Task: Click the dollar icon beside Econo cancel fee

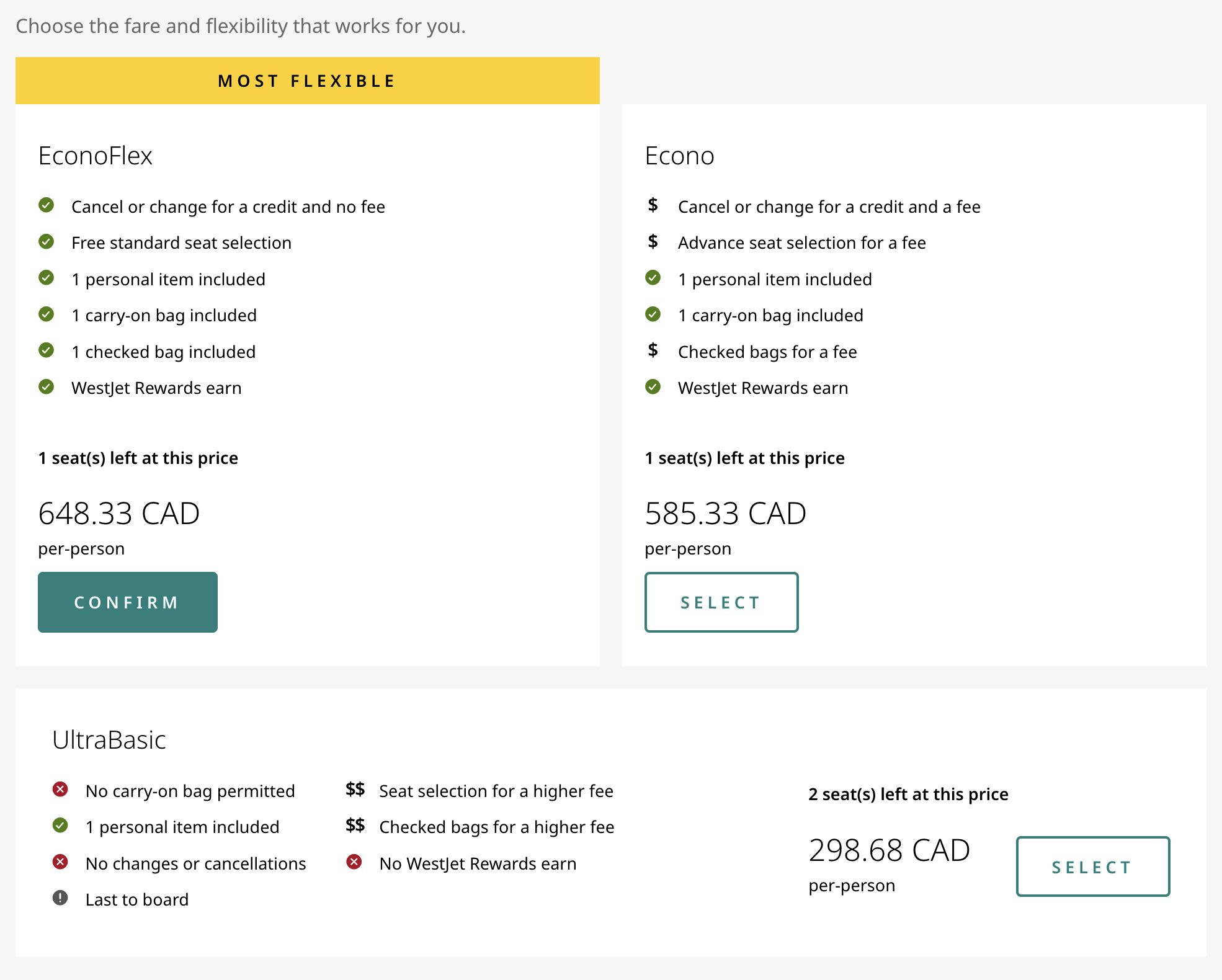Action: pyautogui.click(x=653, y=205)
